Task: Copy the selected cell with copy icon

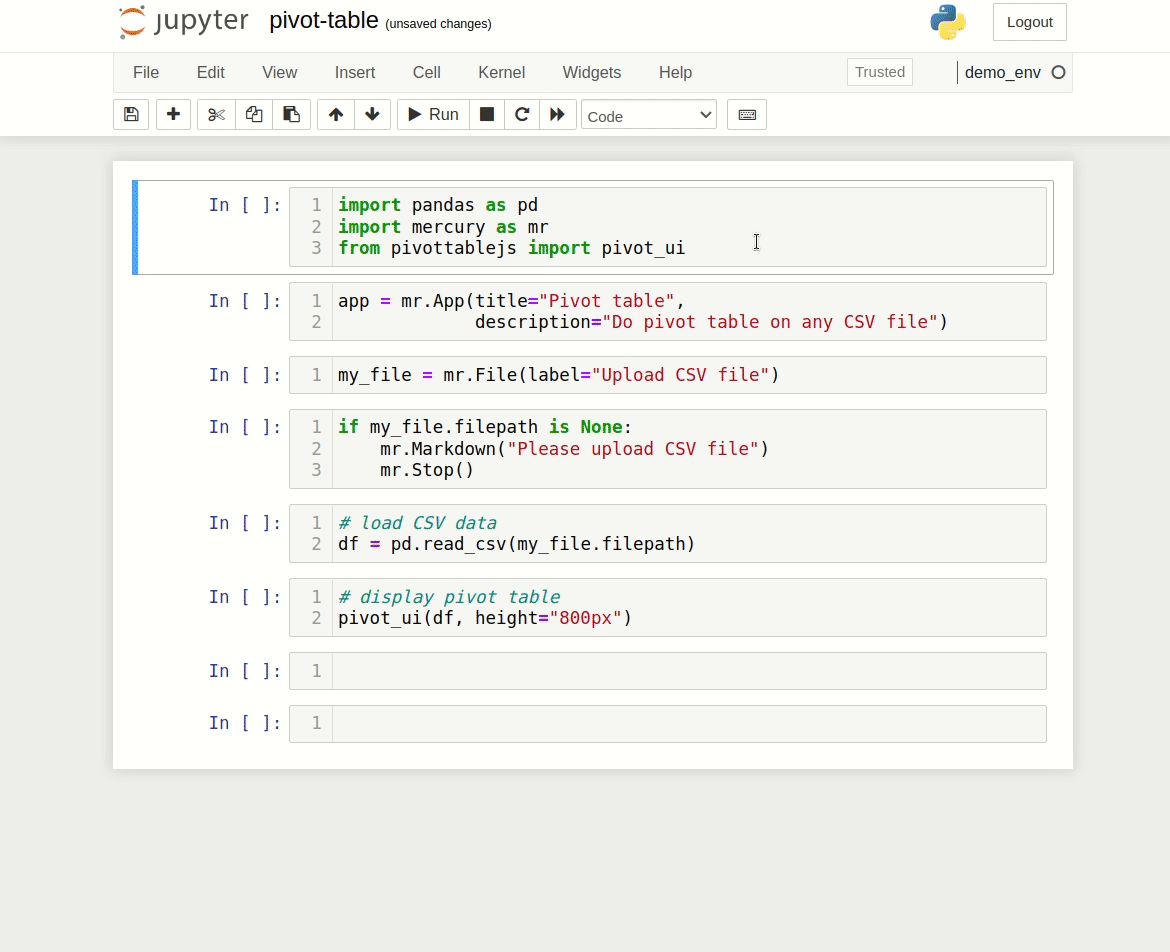Action: tap(253, 114)
